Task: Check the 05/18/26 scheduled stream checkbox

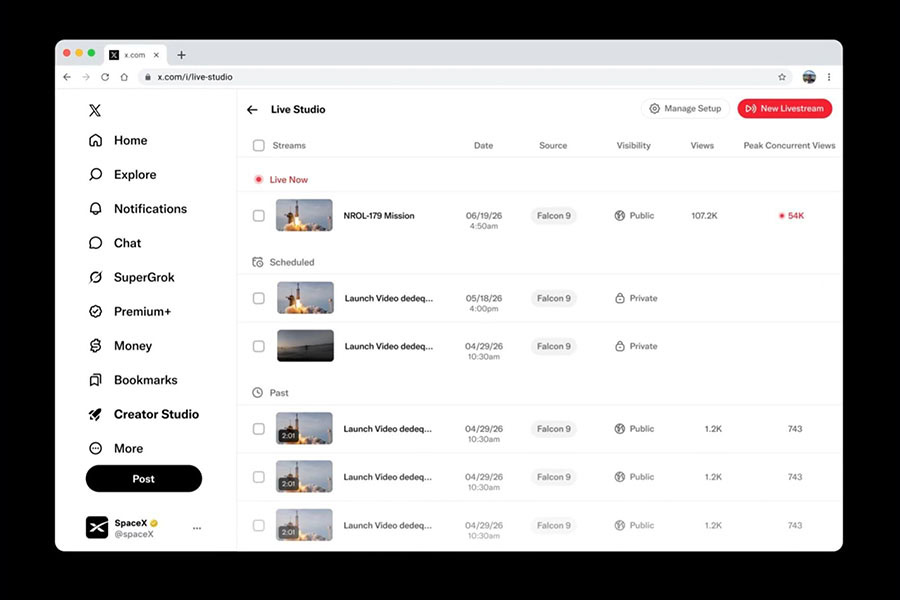Action: 259,299
